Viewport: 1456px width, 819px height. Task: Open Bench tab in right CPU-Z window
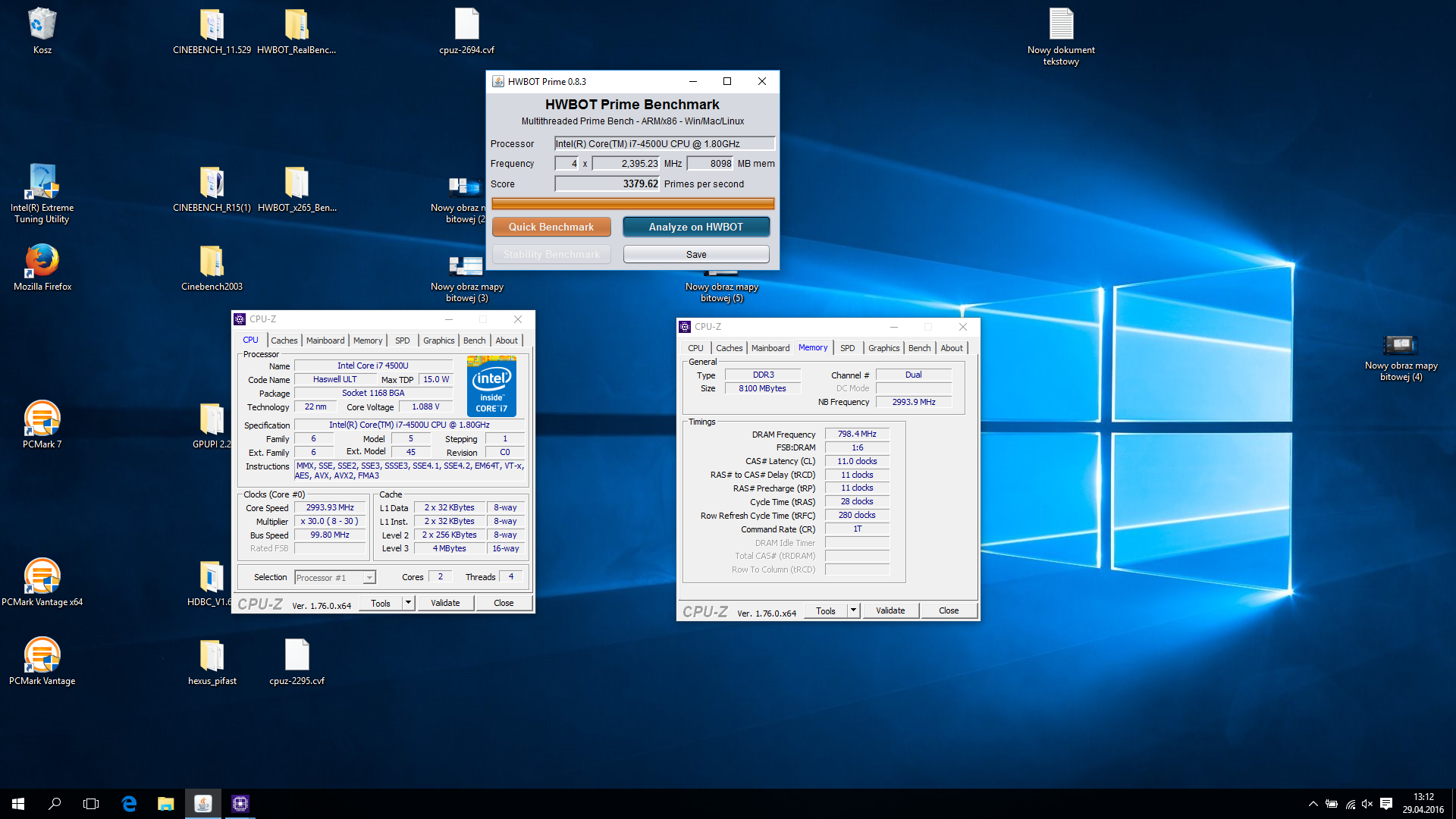pyautogui.click(x=920, y=348)
